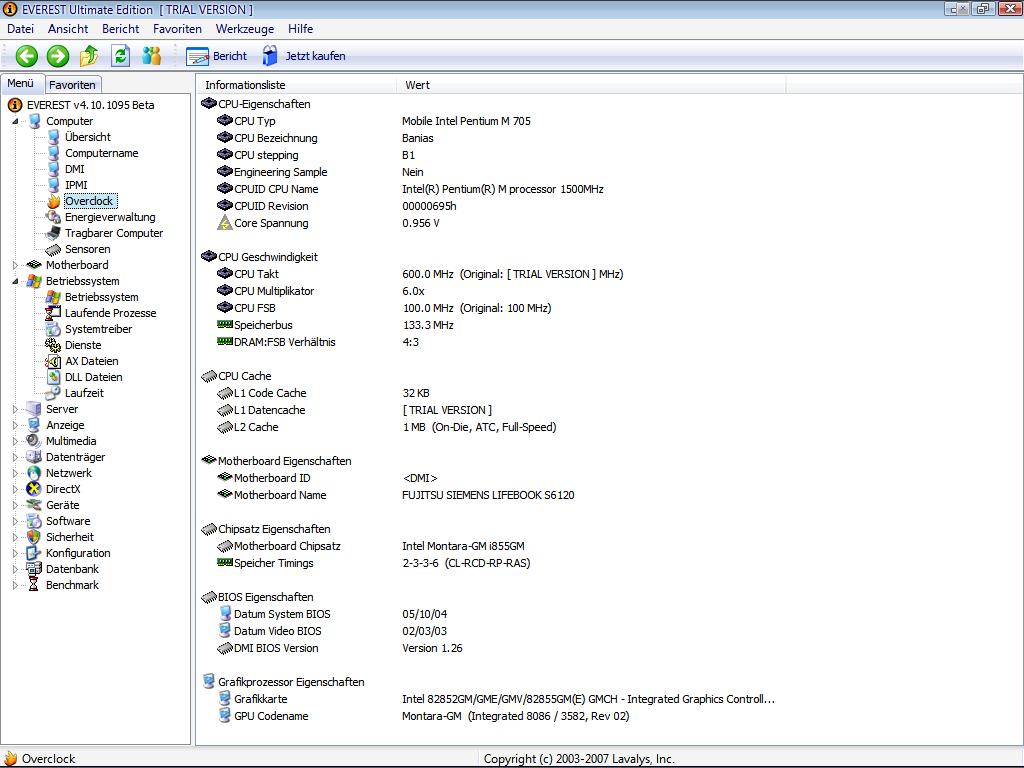Select the CPU Takt row
Image resolution: width=1024 pixels, height=768 pixels.
click(x=490, y=274)
